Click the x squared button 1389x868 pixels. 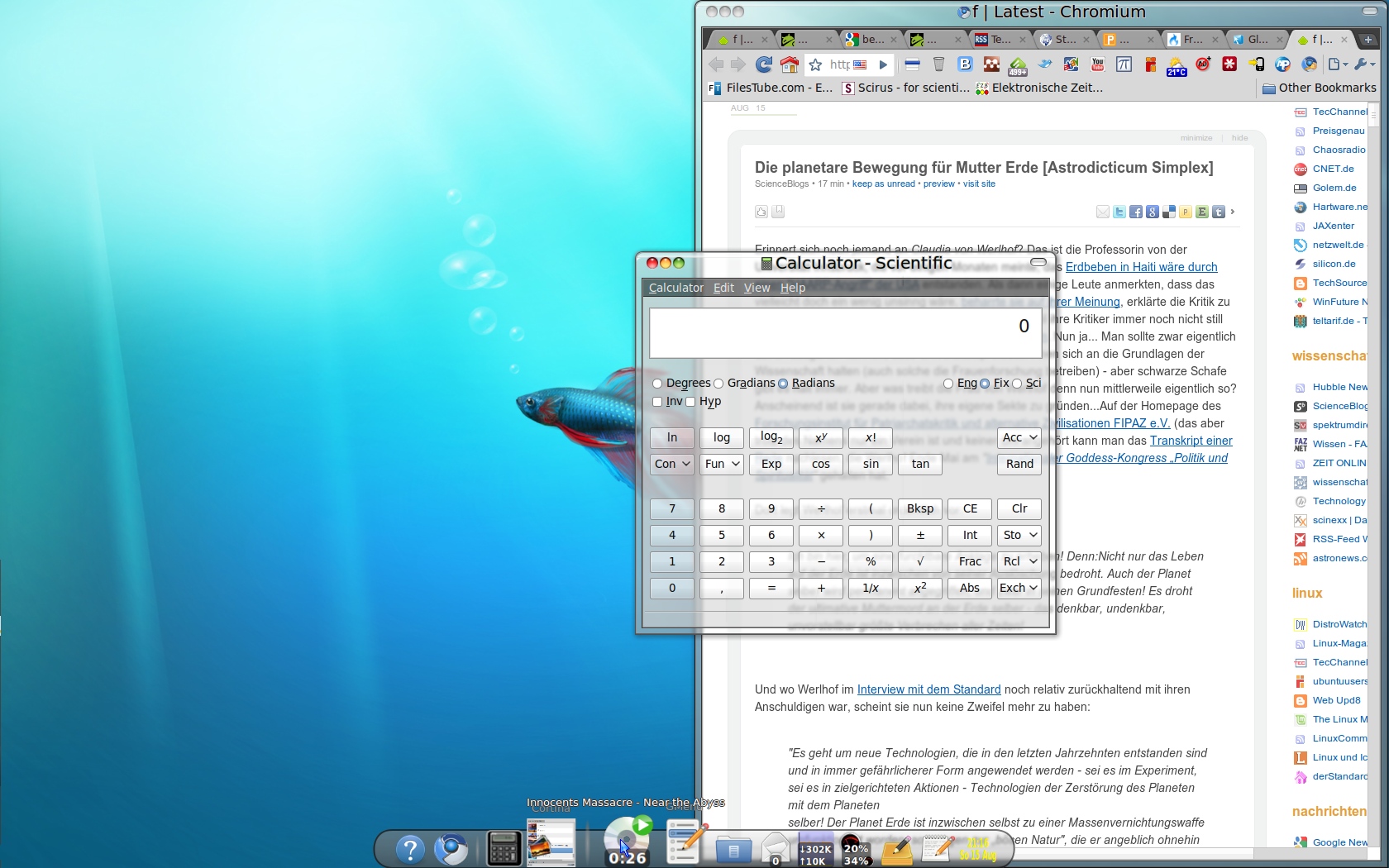tap(920, 588)
